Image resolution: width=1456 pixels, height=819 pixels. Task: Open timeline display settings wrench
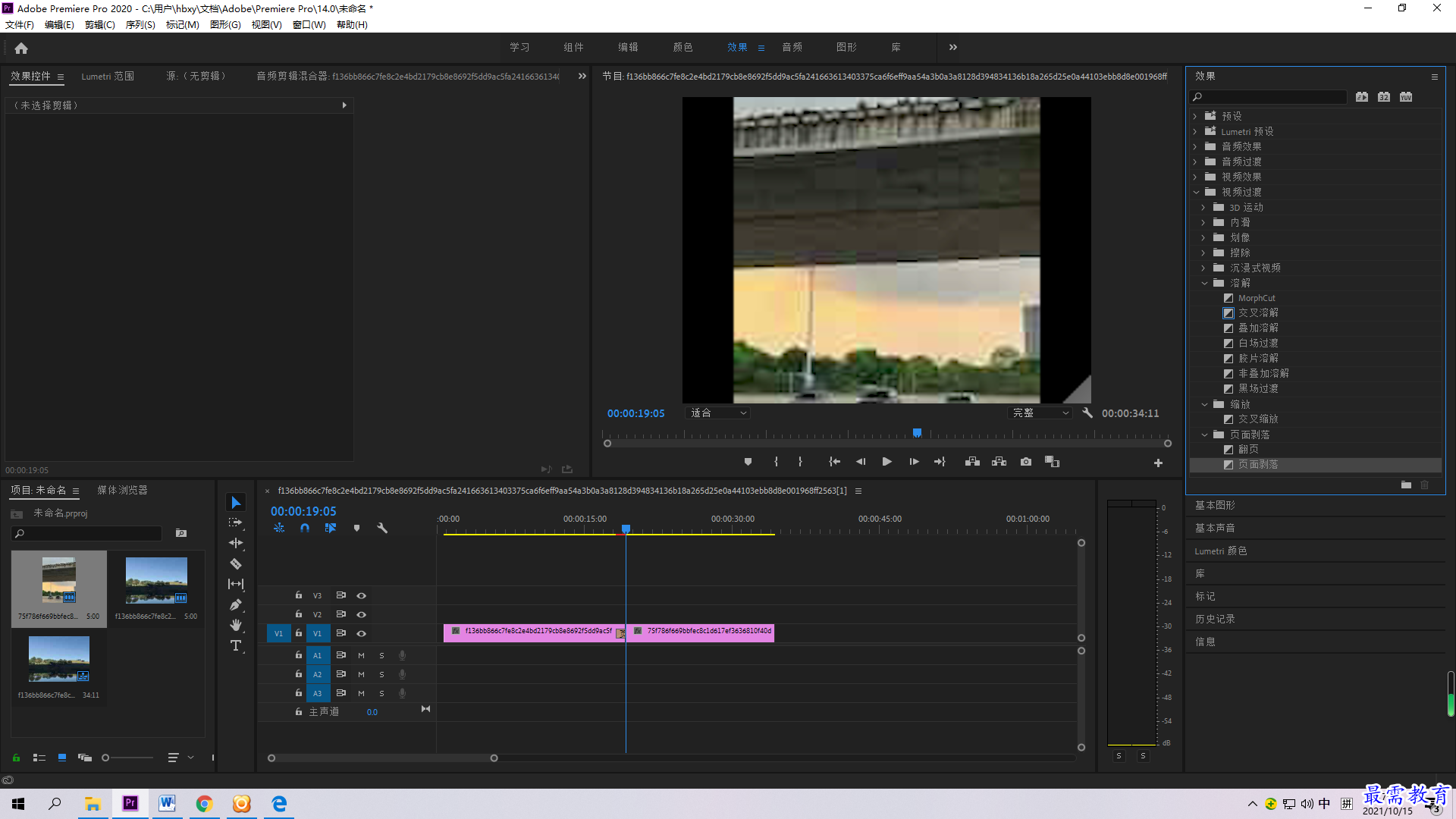382,528
